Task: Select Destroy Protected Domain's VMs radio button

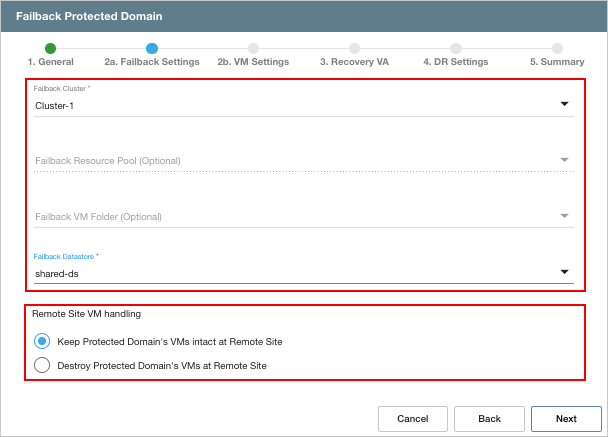Action: point(42,365)
